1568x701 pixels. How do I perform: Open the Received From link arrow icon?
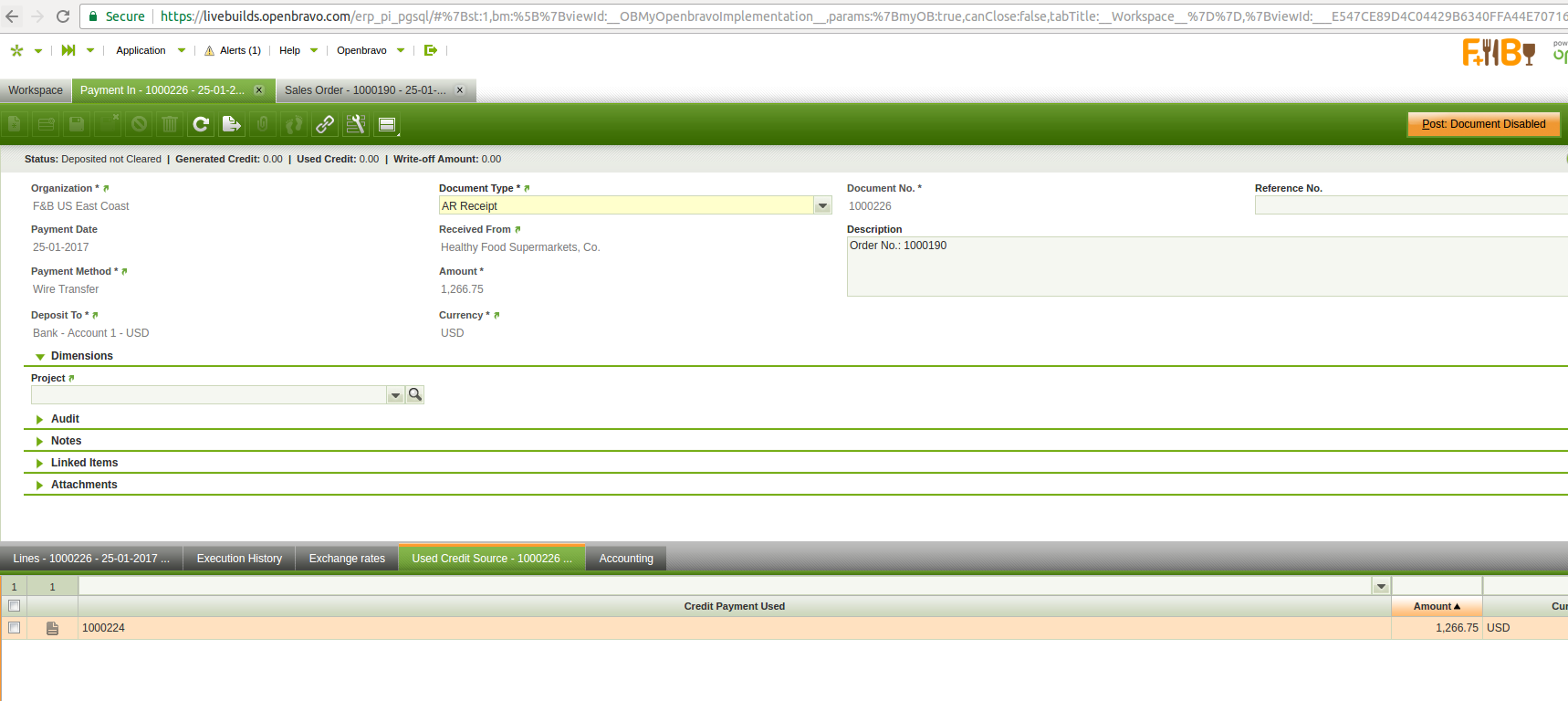pyautogui.click(x=517, y=230)
